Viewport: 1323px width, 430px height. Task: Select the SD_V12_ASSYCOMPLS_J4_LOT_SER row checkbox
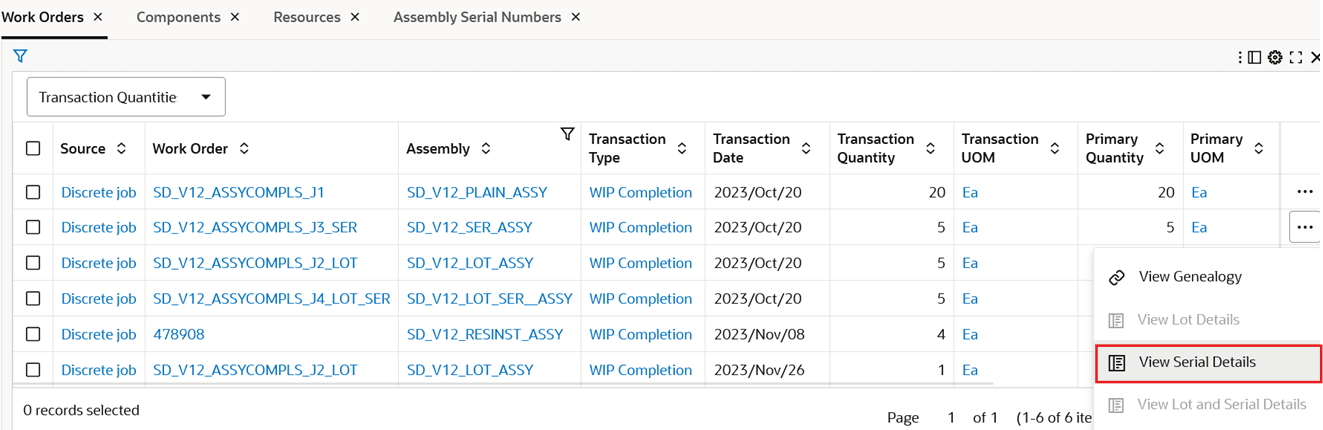click(33, 298)
